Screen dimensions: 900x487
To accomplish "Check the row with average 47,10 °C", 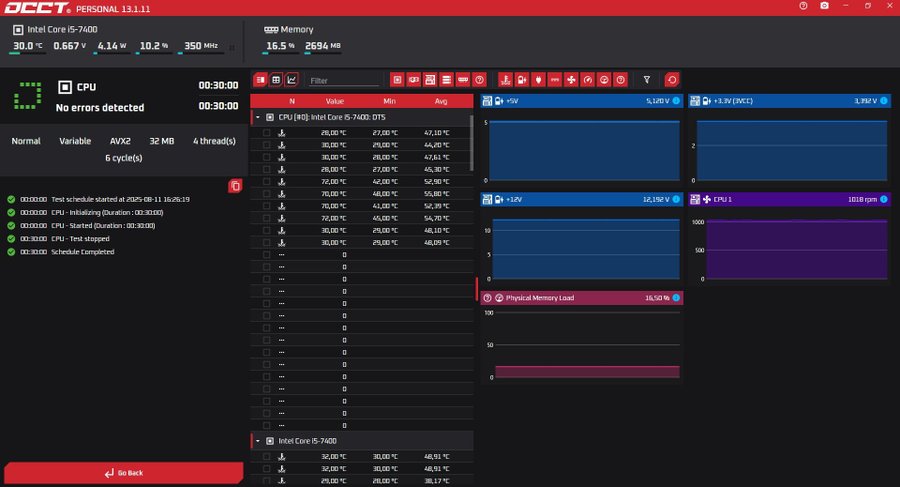I will coord(266,133).
